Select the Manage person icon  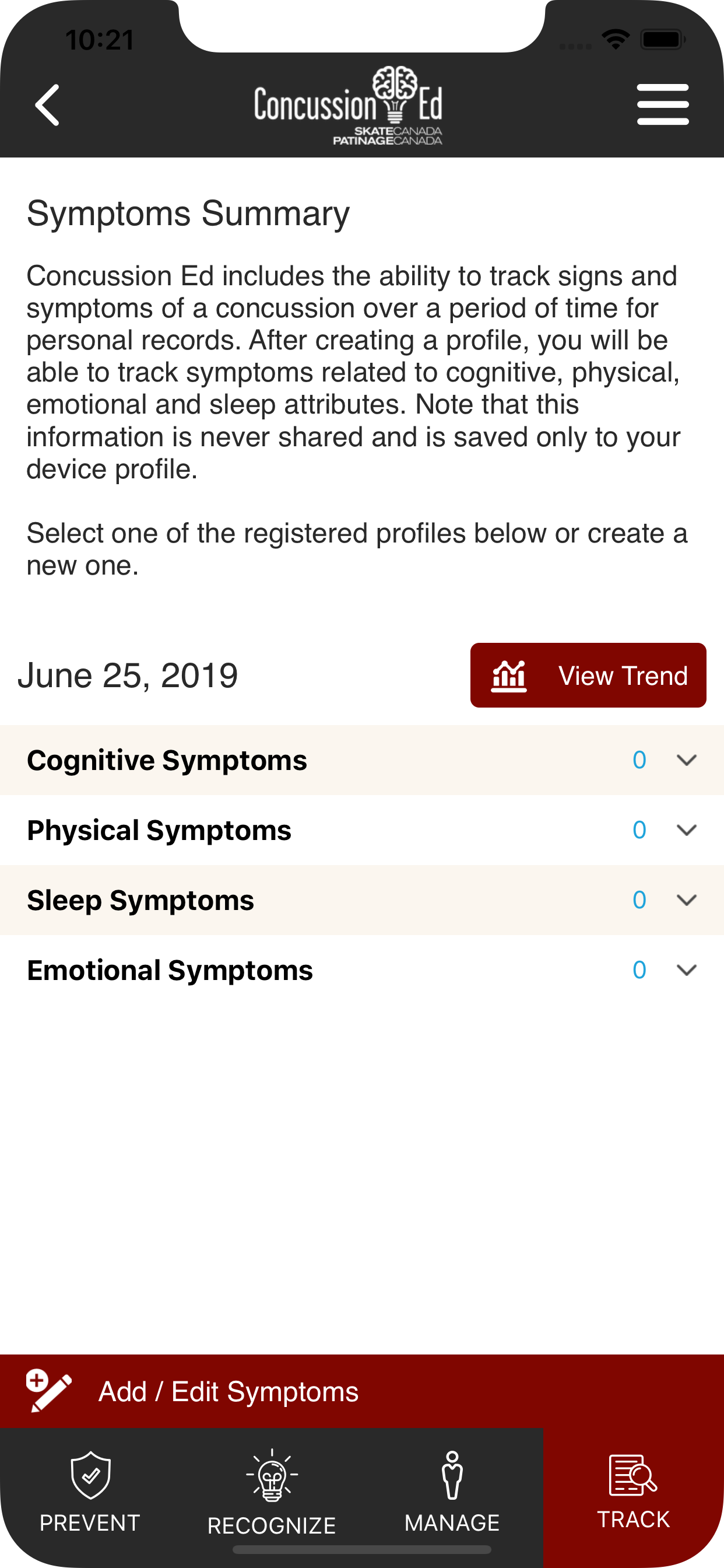tap(452, 1475)
